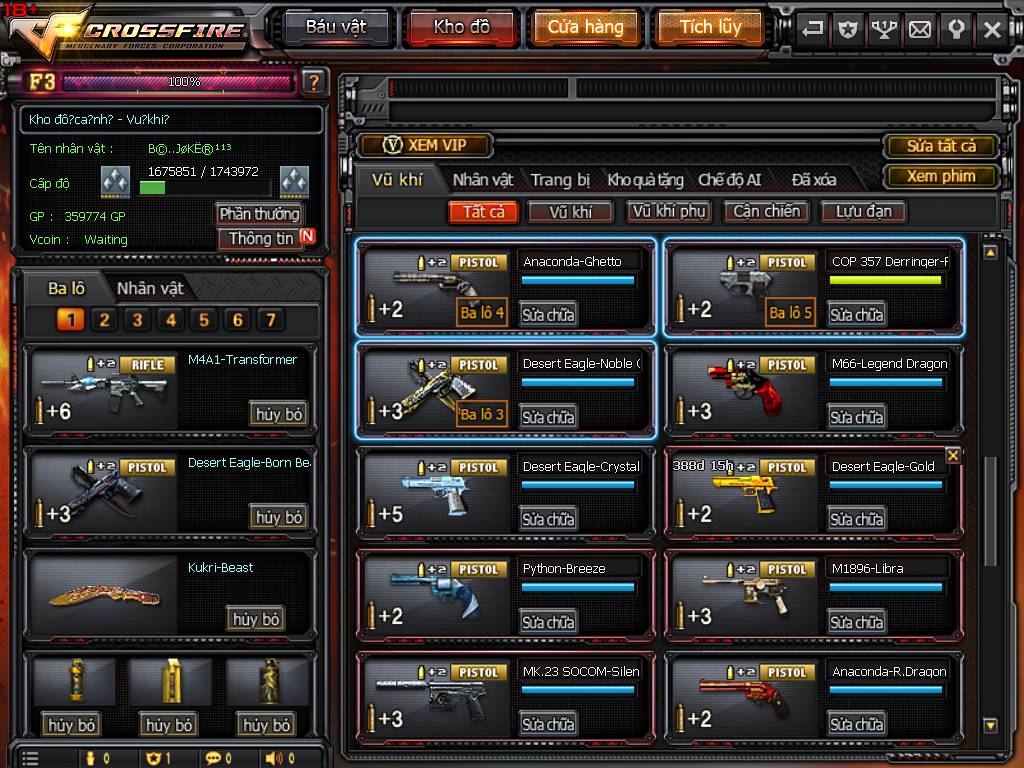Select the Kukri-Beast knife thumbnail
The image size is (1024, 768).
pos(104,596)
